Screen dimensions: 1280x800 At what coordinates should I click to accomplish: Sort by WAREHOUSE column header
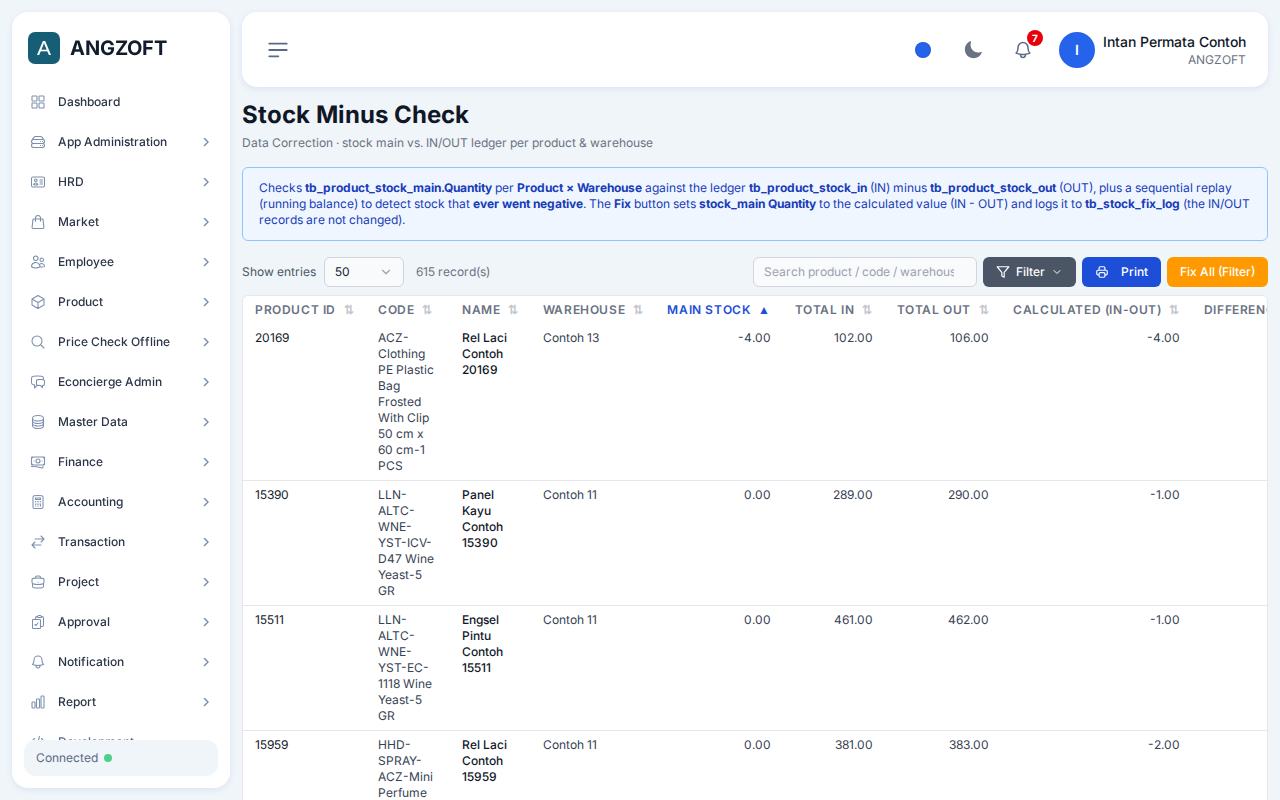click(593, 310)
